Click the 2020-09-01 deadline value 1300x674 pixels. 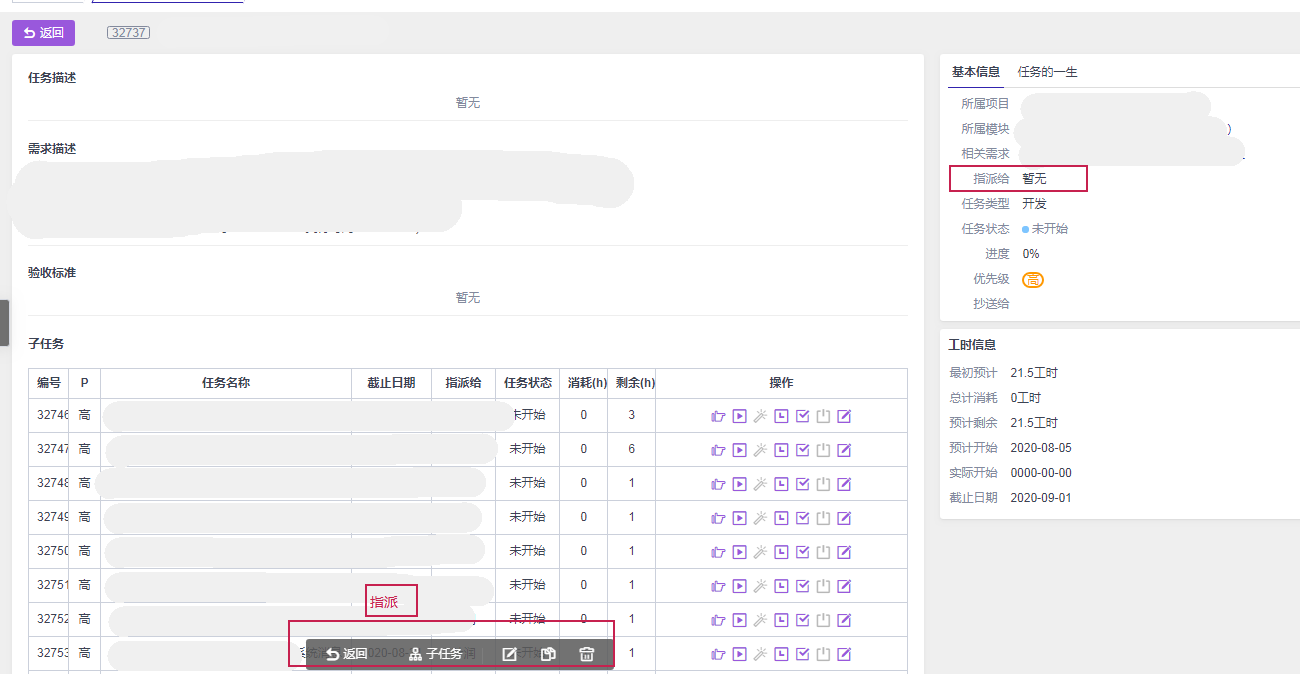point(1041,498)
